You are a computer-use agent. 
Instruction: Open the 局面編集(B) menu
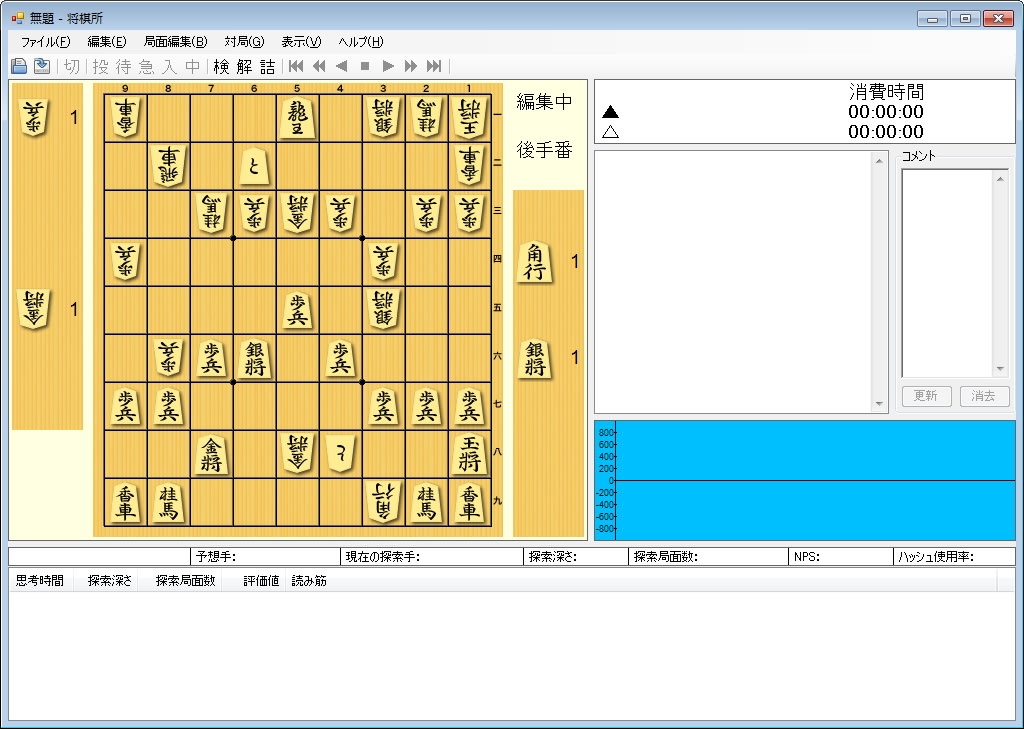(175, 41)
